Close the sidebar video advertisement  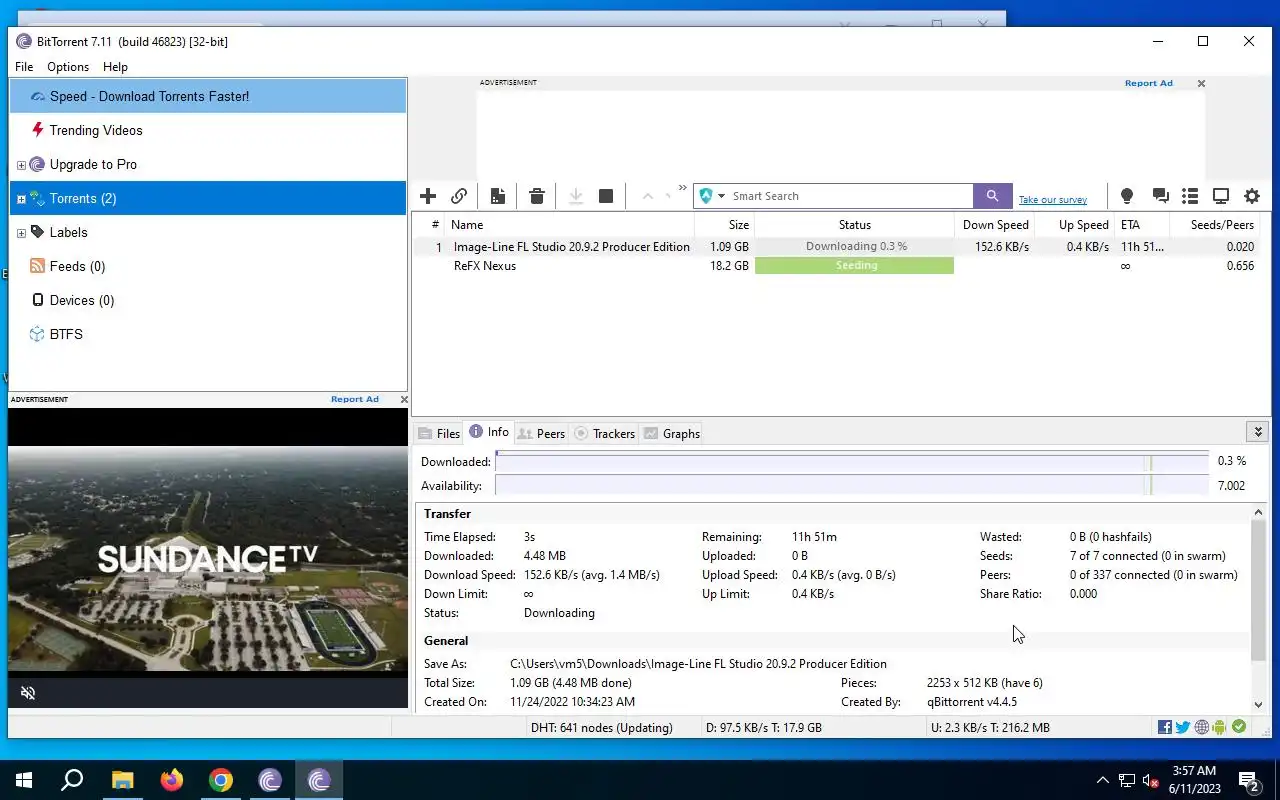pos(404,399)
